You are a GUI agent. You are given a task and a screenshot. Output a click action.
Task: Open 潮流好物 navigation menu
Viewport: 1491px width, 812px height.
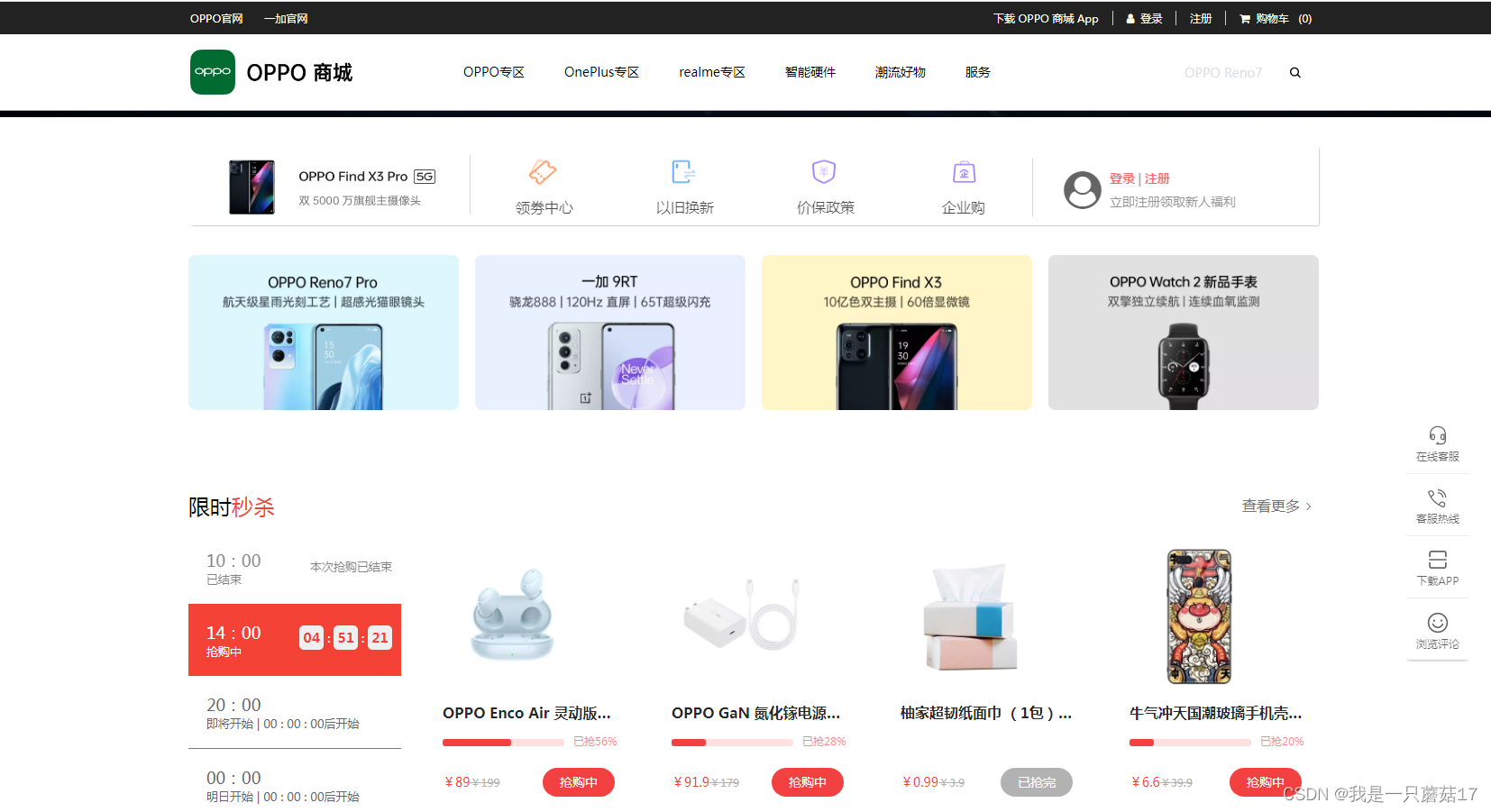point(901,72)
